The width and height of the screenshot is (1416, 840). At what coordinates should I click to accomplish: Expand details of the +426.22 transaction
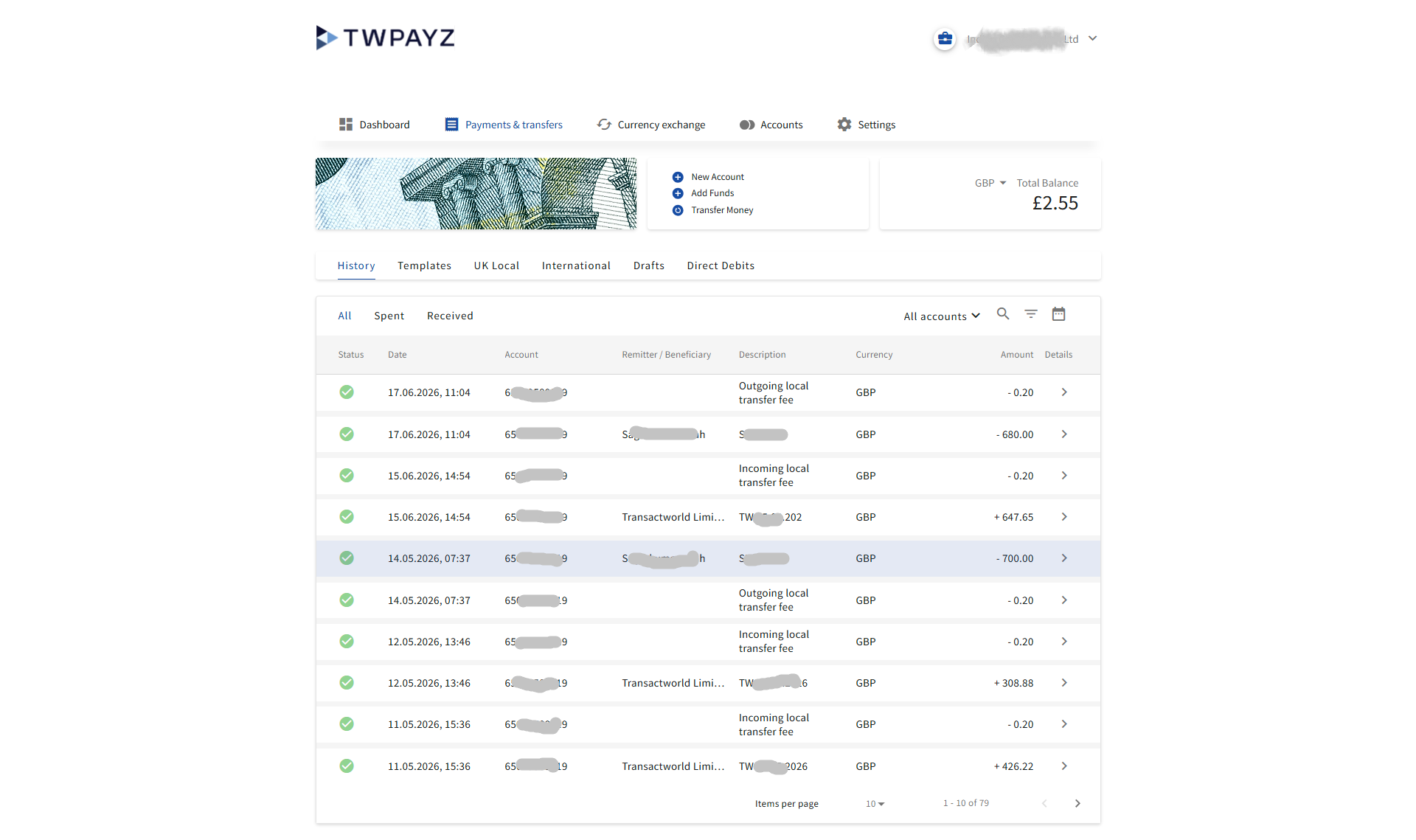(x=1064, y=766)
